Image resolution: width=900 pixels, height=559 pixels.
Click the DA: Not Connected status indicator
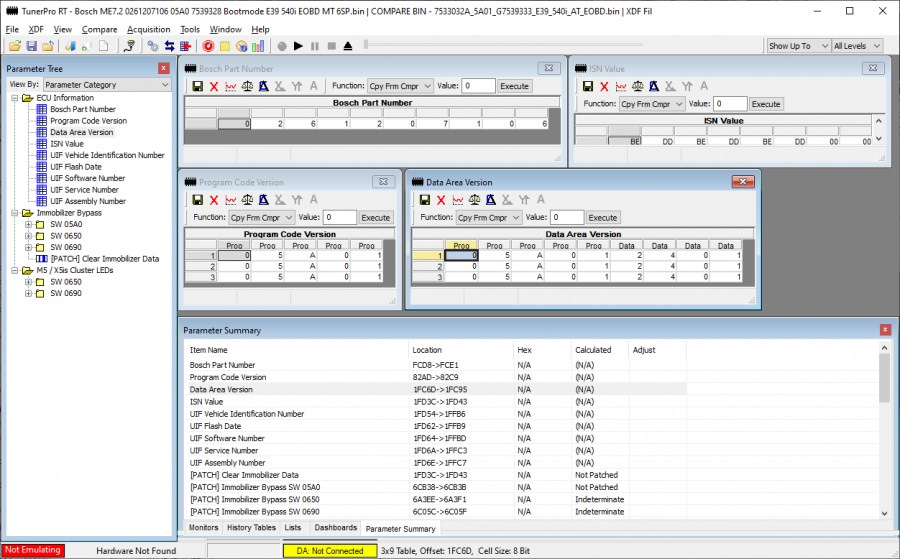tap(330, 550)
